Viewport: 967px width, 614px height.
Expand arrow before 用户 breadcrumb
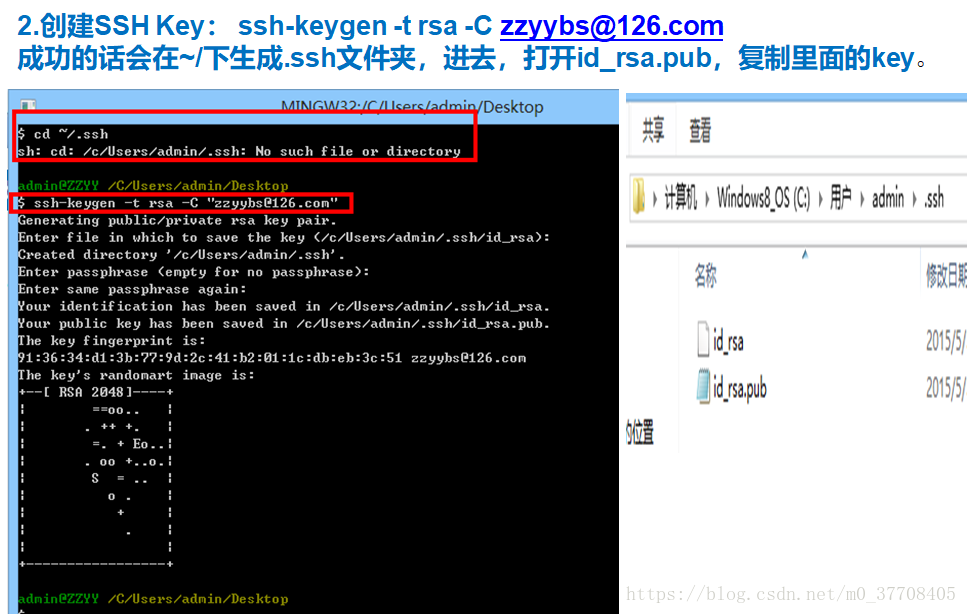click(x=820, y=199)
